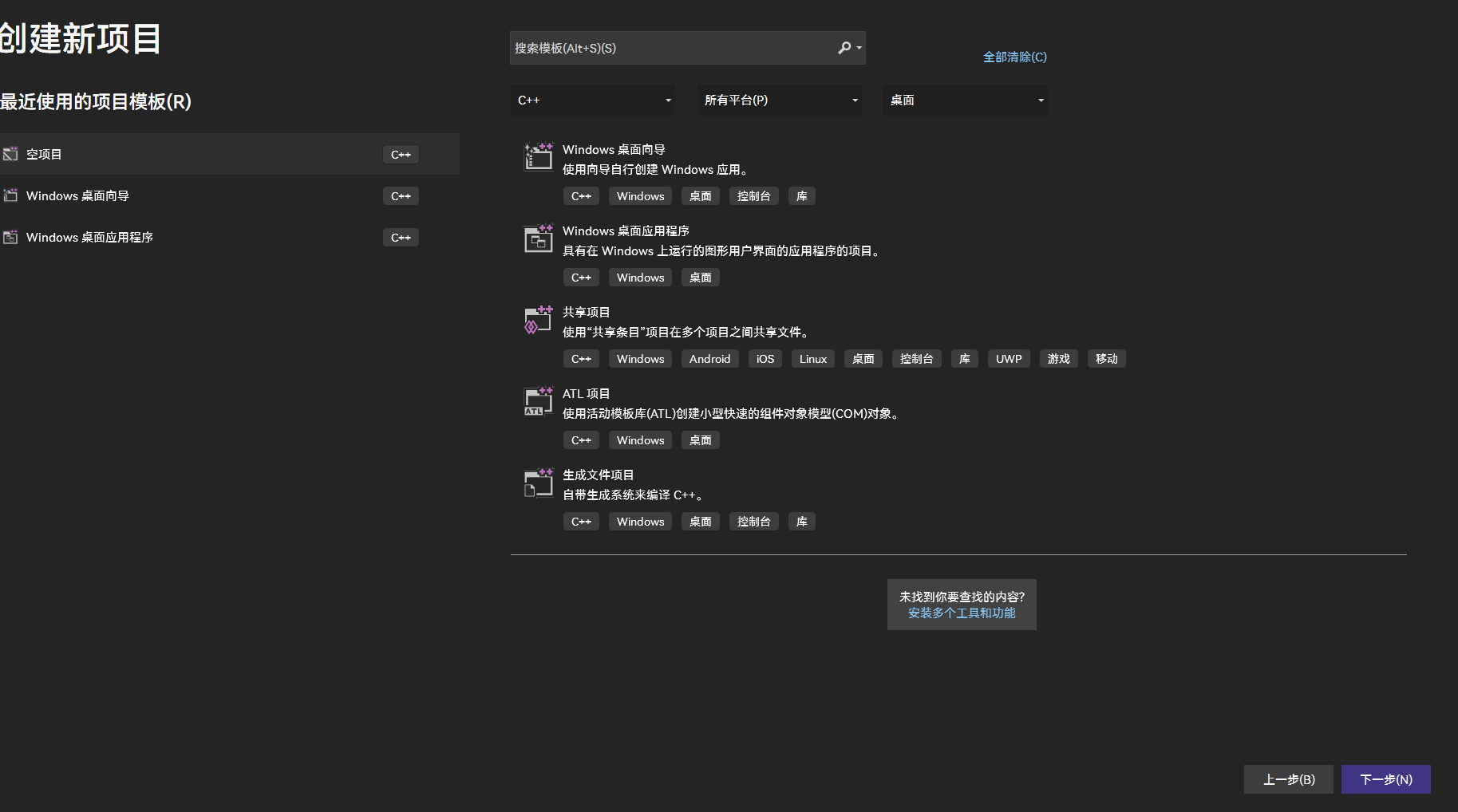Click the 控制台 tag on 生成文件项目

[x=754, y=522]
